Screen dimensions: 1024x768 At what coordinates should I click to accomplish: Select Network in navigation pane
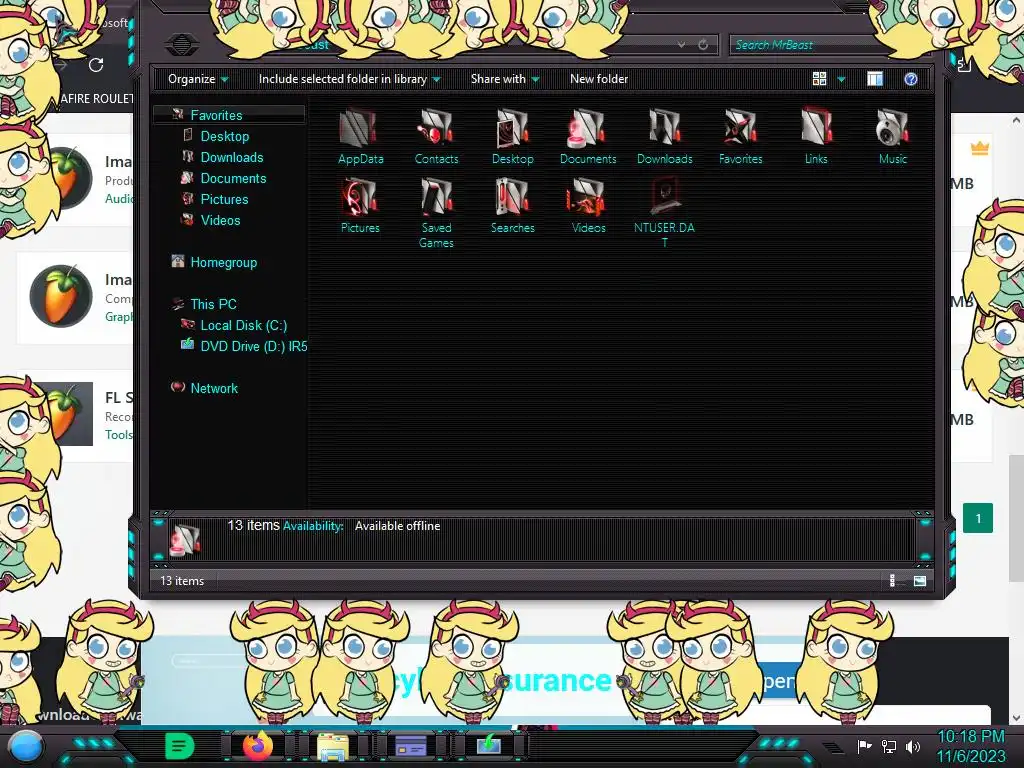click(x=214, y=388)
